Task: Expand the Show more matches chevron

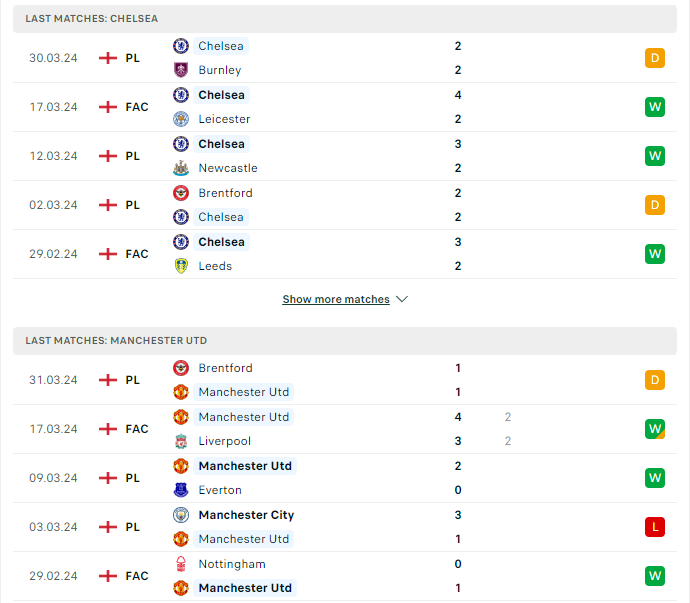Action: click(402, 299)
